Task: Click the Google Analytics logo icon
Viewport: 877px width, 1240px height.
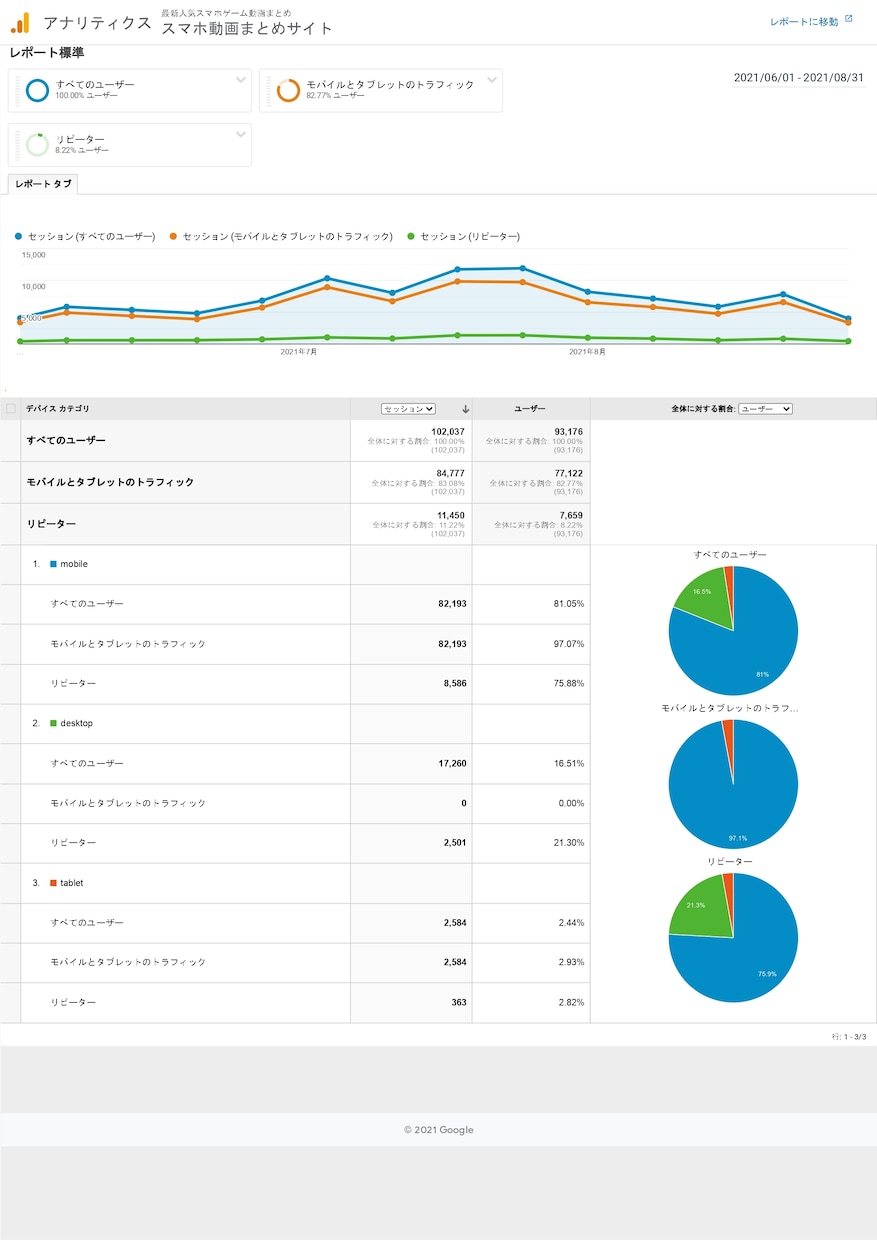Action: [20, 23]
